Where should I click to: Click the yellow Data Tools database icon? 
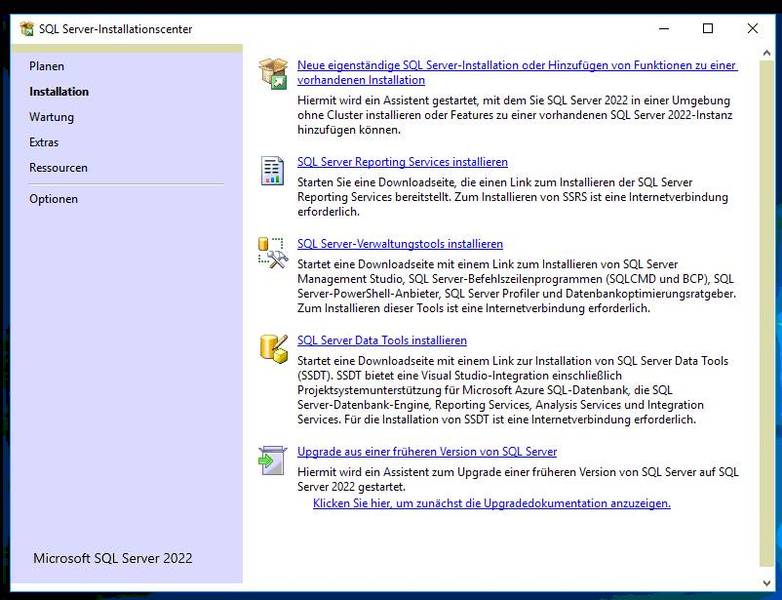[x=272, y=347]
